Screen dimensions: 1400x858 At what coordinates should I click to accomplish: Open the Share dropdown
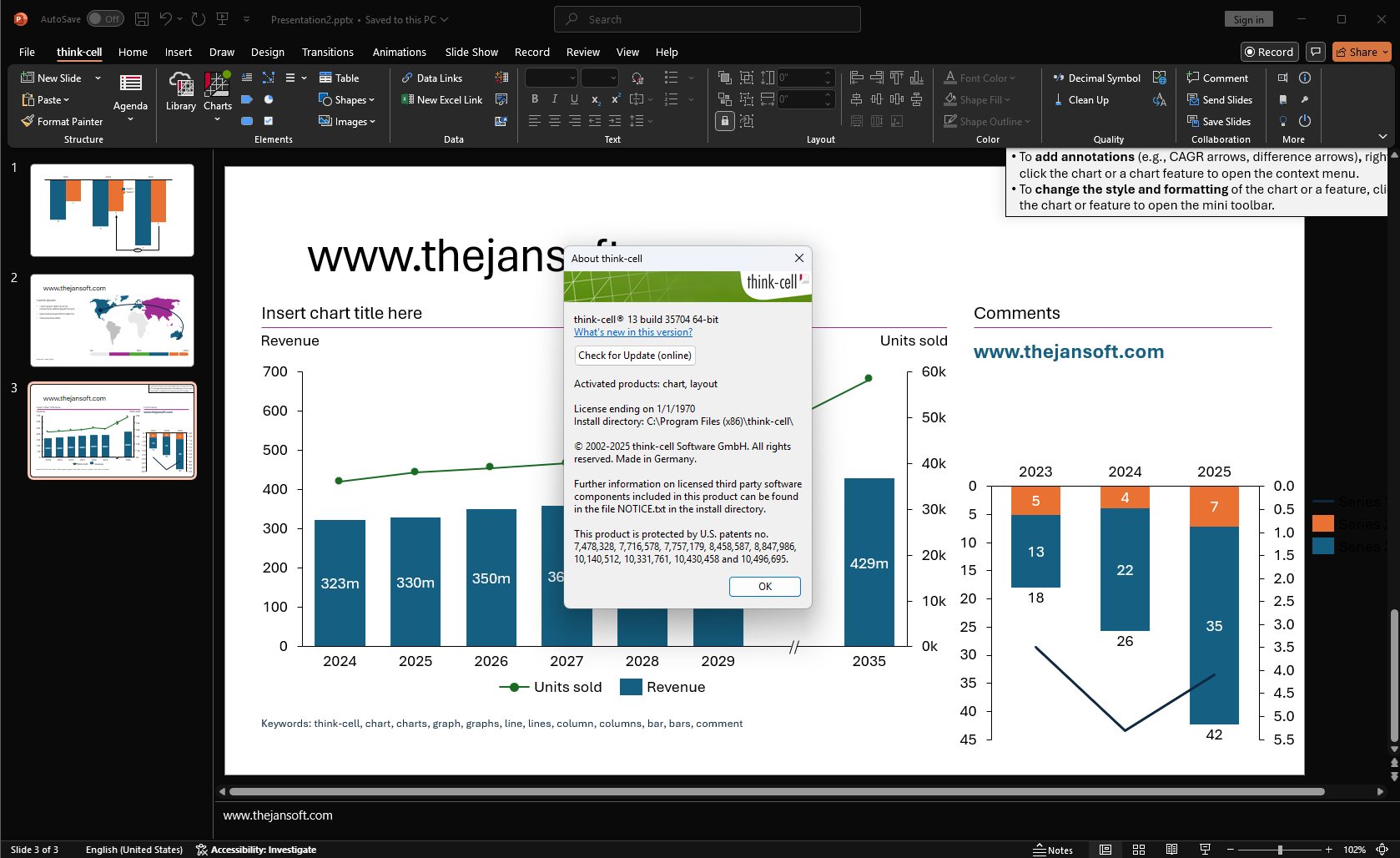click(1362, 52)
